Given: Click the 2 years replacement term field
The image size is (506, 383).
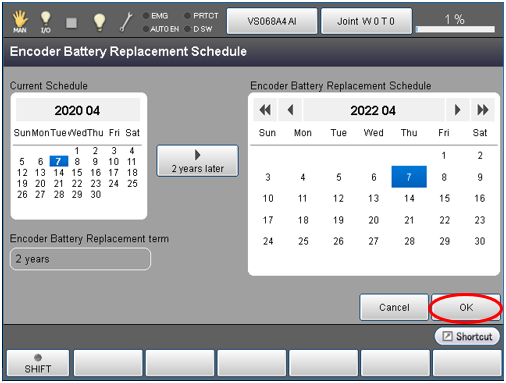Looking at the screenshot, I should click(x=80, y=259).
